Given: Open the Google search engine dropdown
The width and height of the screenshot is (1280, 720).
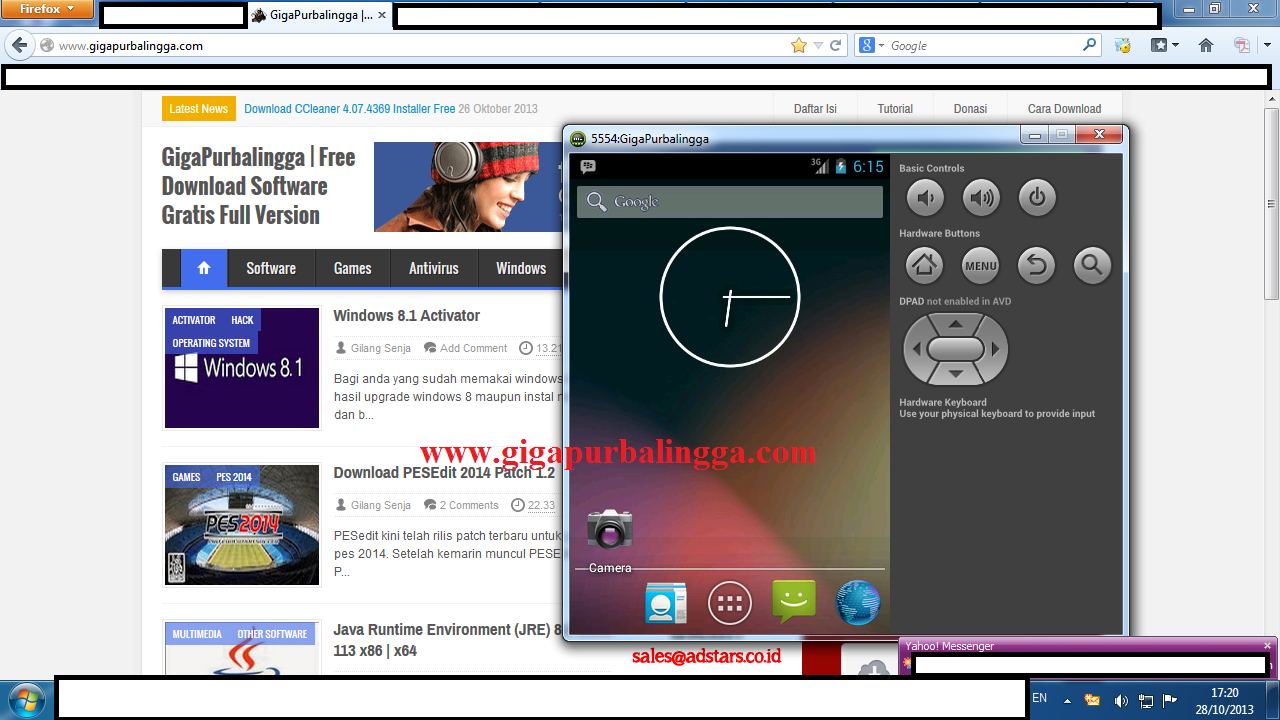Looking at the screenshot, I should [870, 45].
